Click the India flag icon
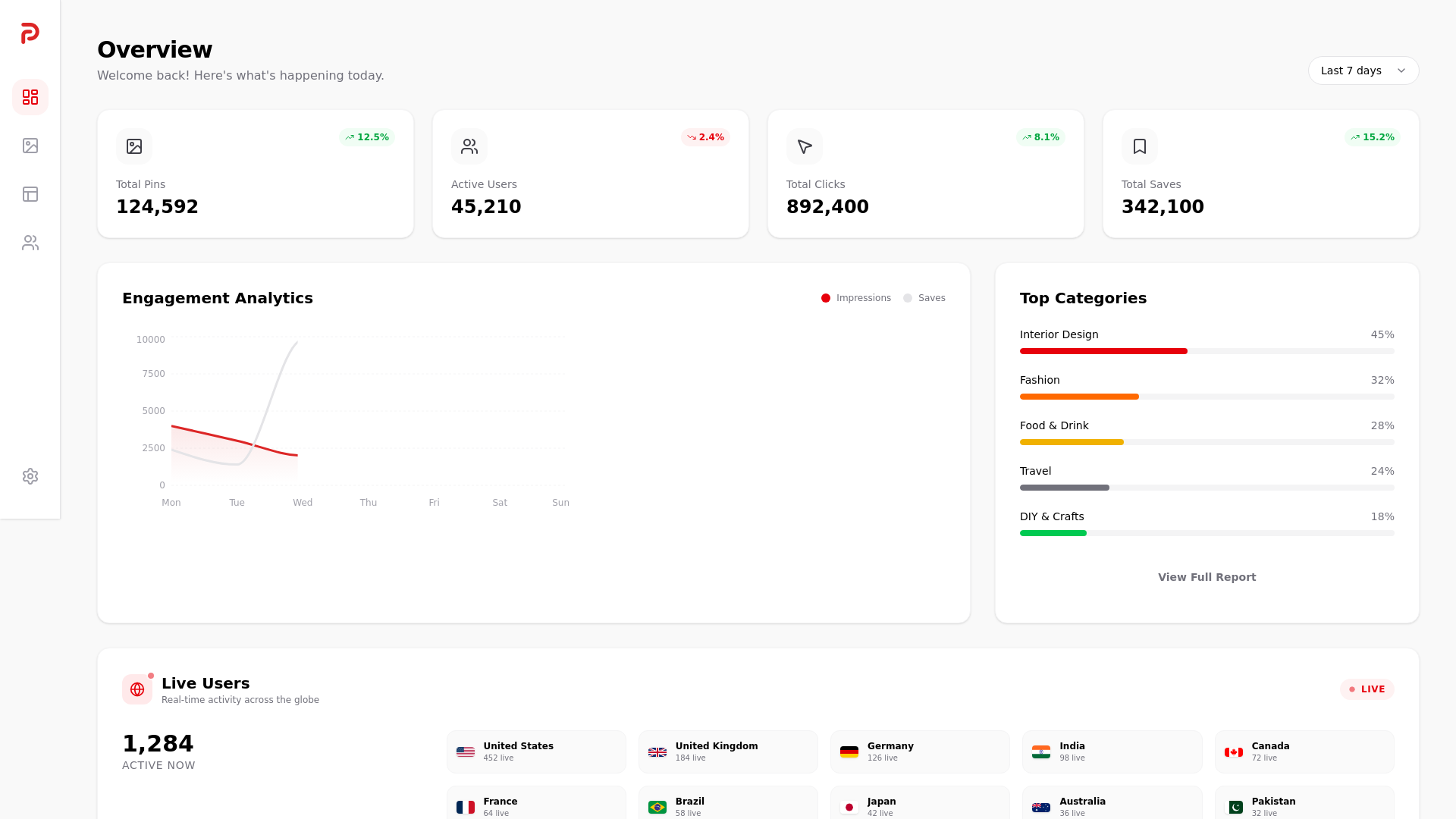This screenshot has width=1456, height=819. [x=1041, y=752]
